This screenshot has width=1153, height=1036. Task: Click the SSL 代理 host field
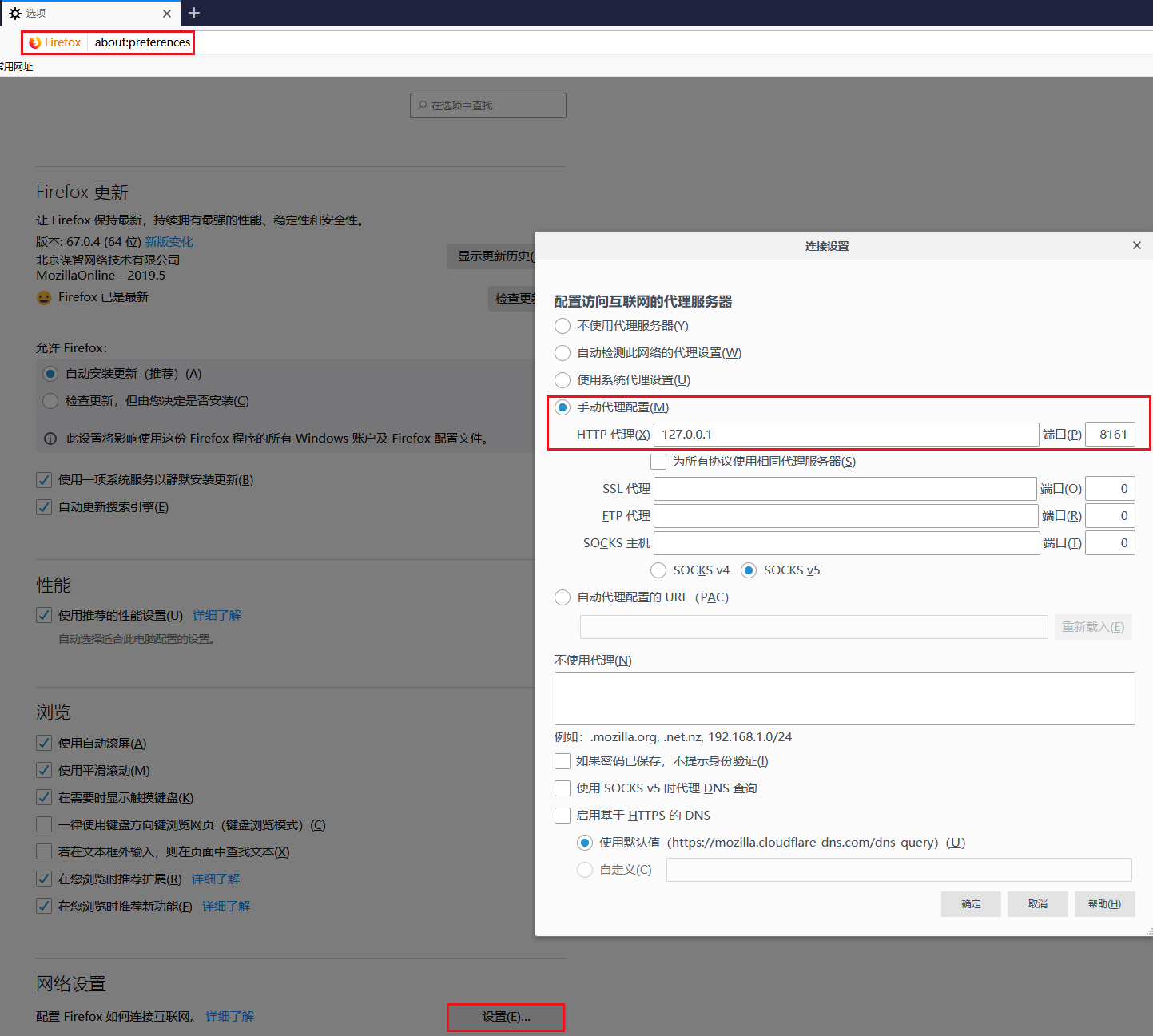point(845,489)
